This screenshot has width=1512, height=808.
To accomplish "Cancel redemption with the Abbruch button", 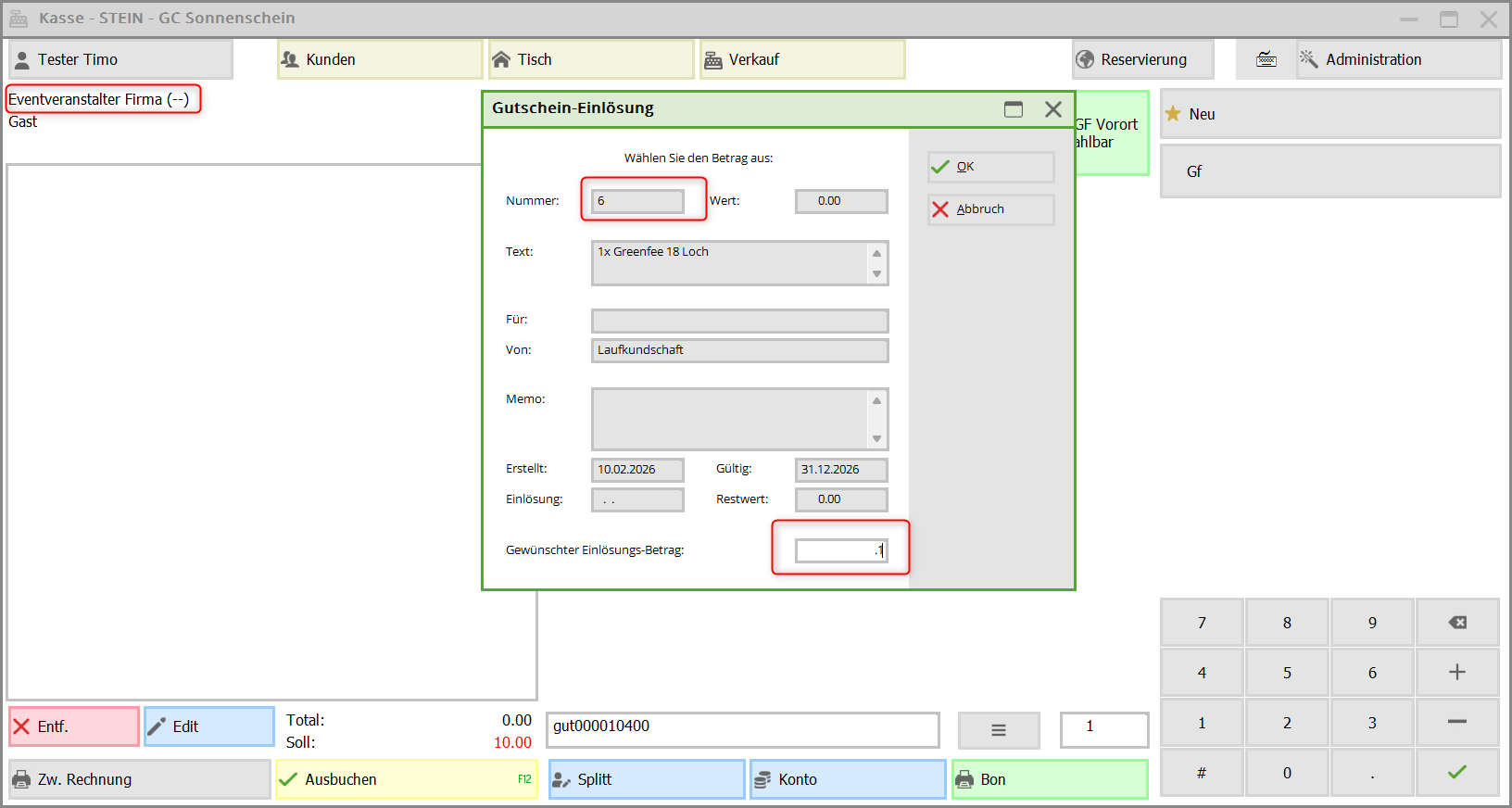I will [990, 209].
